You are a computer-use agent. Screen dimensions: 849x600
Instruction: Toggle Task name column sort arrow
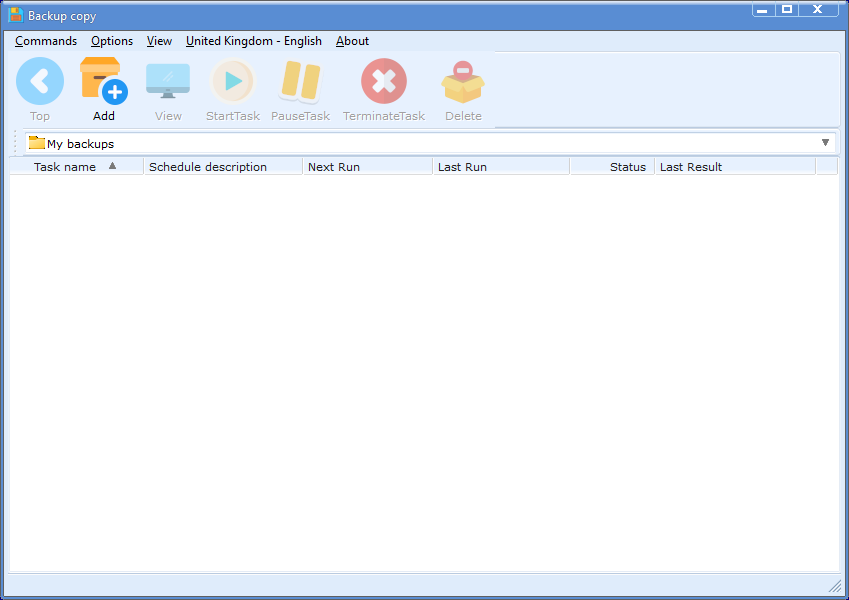click(112, 166)
